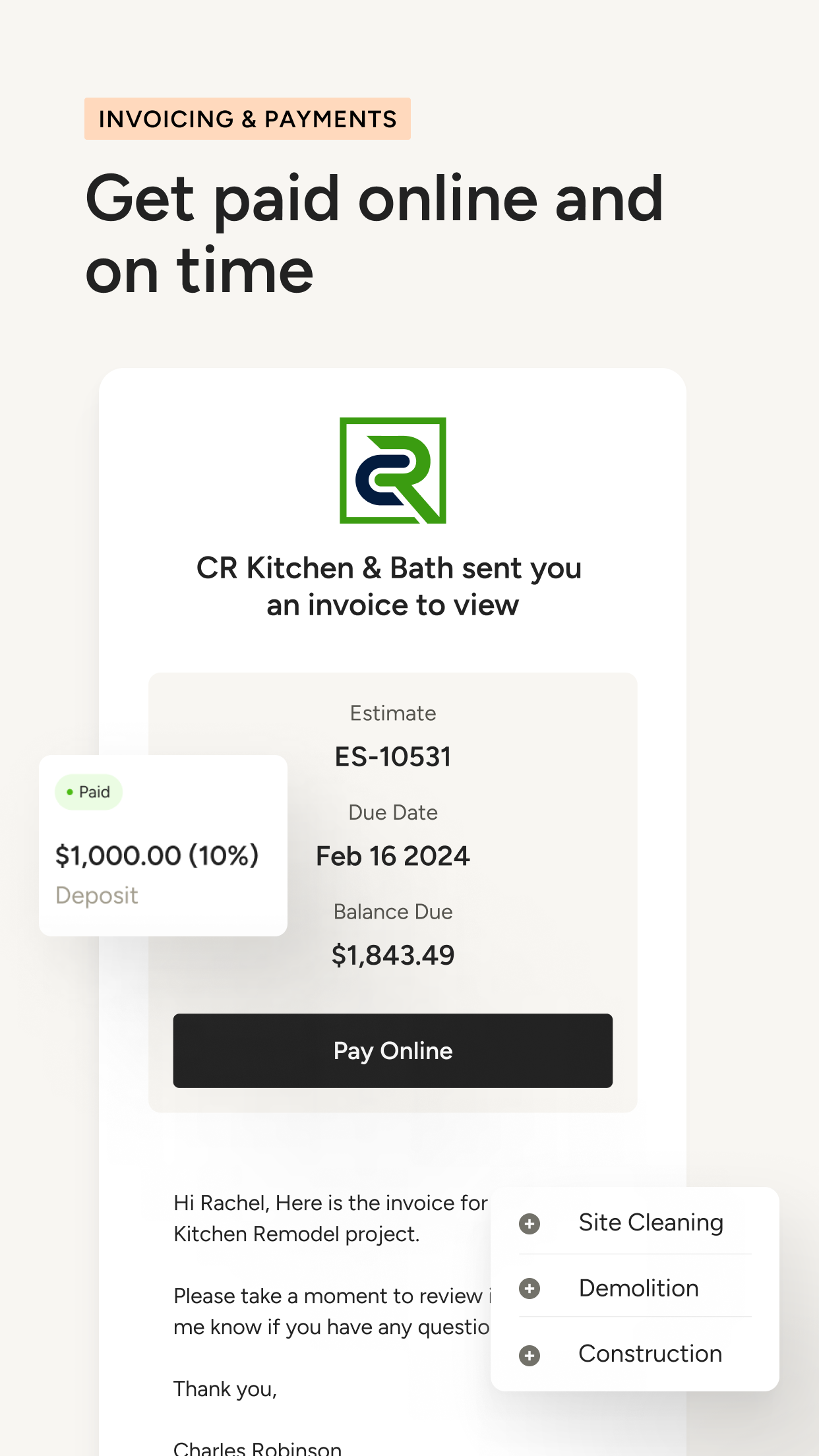The height and width of the screenshot is (1456, 819).
Task: Select the Feb 16 2024 due date
Action: [x=392, y=855]
